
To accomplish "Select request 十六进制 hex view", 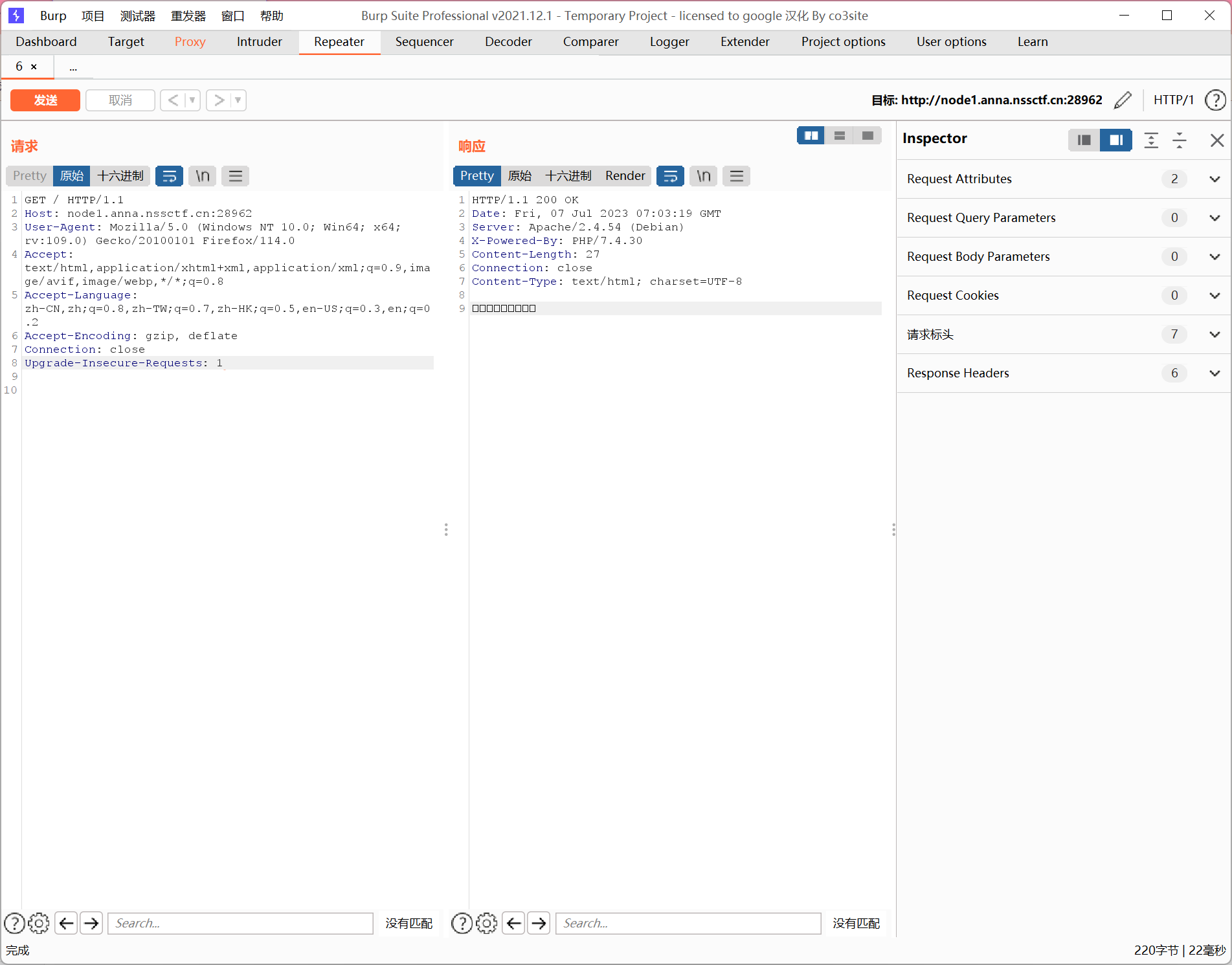I will coord(120,176).
